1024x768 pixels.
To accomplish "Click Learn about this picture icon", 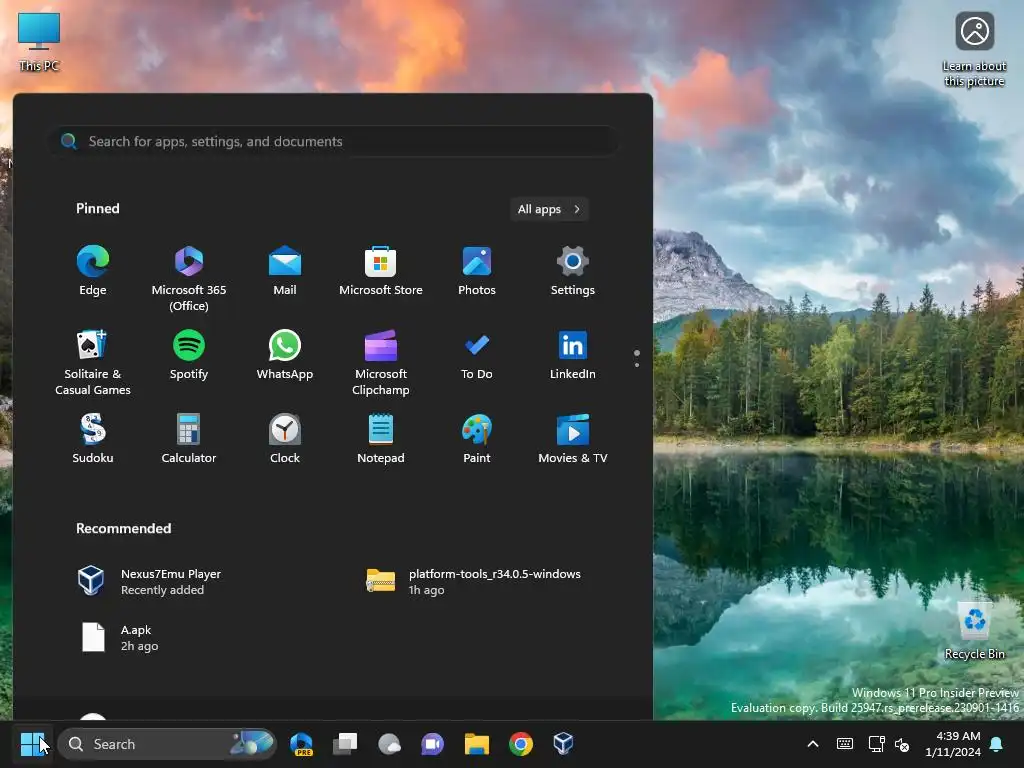I will pyautogui.click(x=974, y=50).
